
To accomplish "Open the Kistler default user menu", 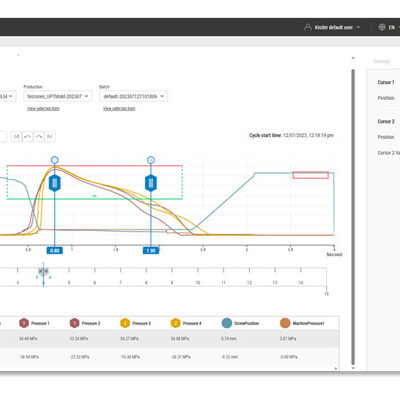I will pos(337,27).
